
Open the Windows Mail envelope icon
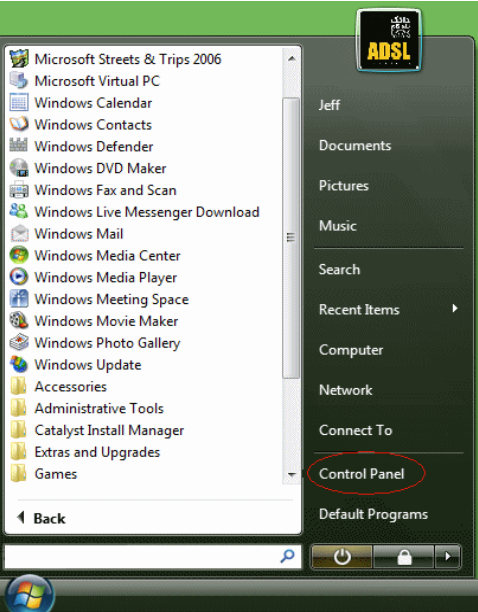(19, 234)
